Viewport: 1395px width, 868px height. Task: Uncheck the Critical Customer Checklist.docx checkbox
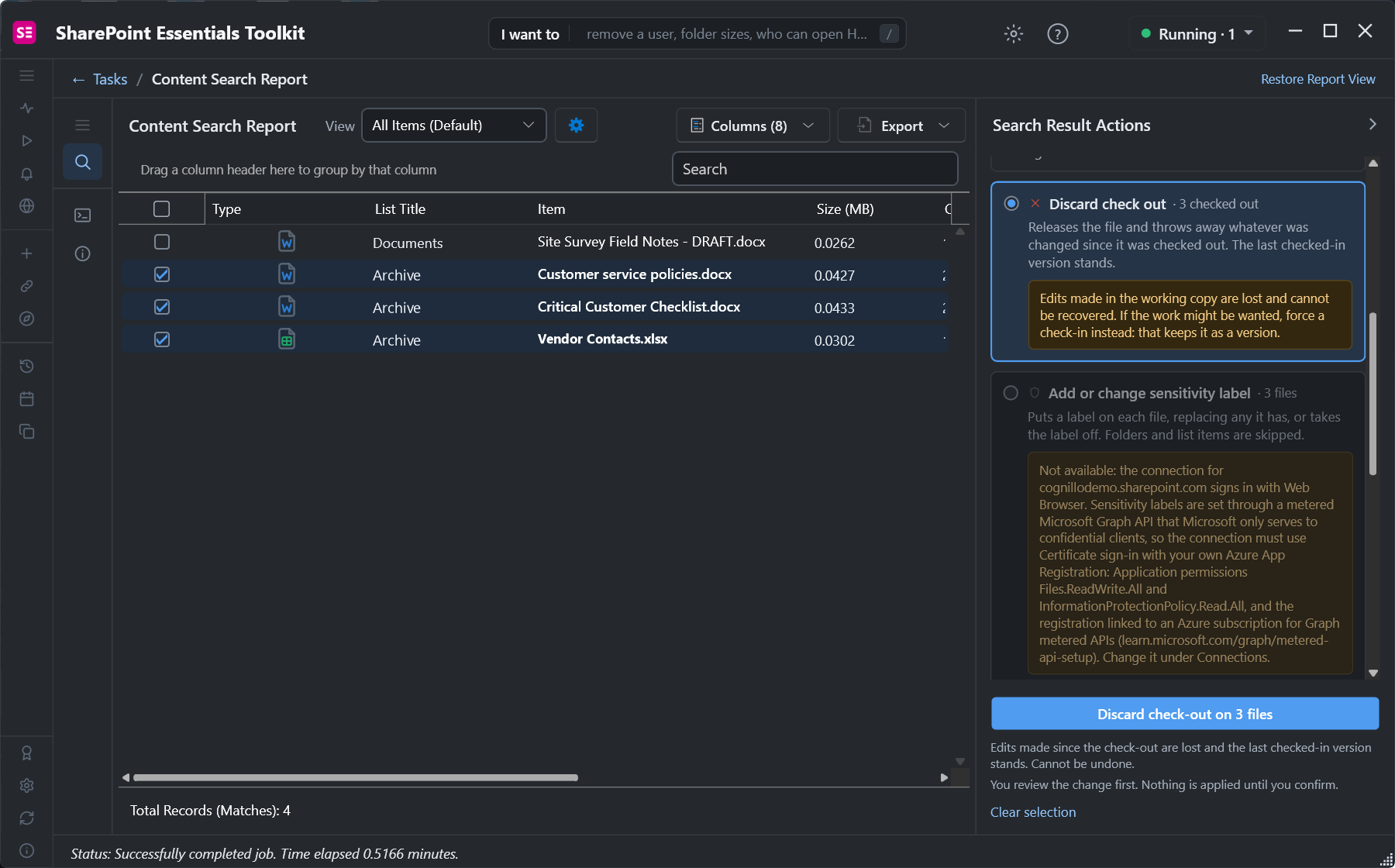pyautogui.click(x=162, y=307)
